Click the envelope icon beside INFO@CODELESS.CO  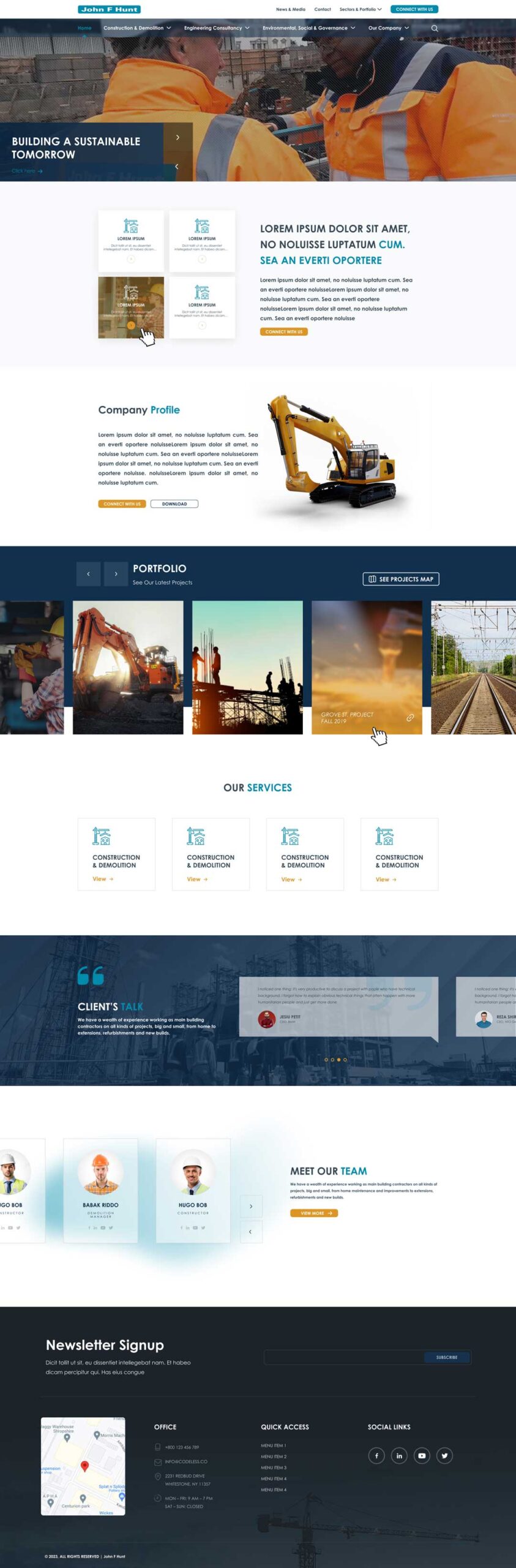coord(158,1461)
